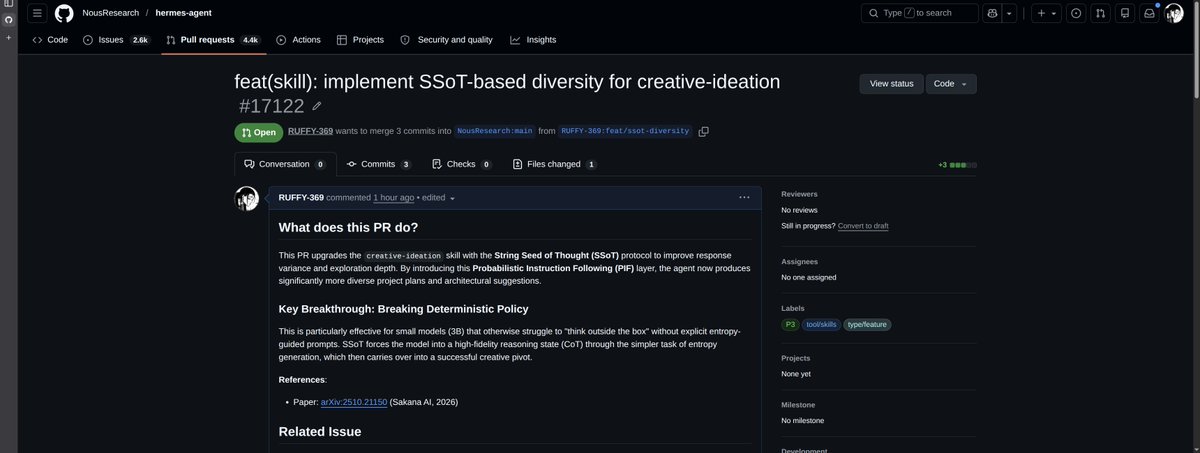
Task: Open user profile avatar menu
Action: pyautogui.click(x=1174, y=13)
